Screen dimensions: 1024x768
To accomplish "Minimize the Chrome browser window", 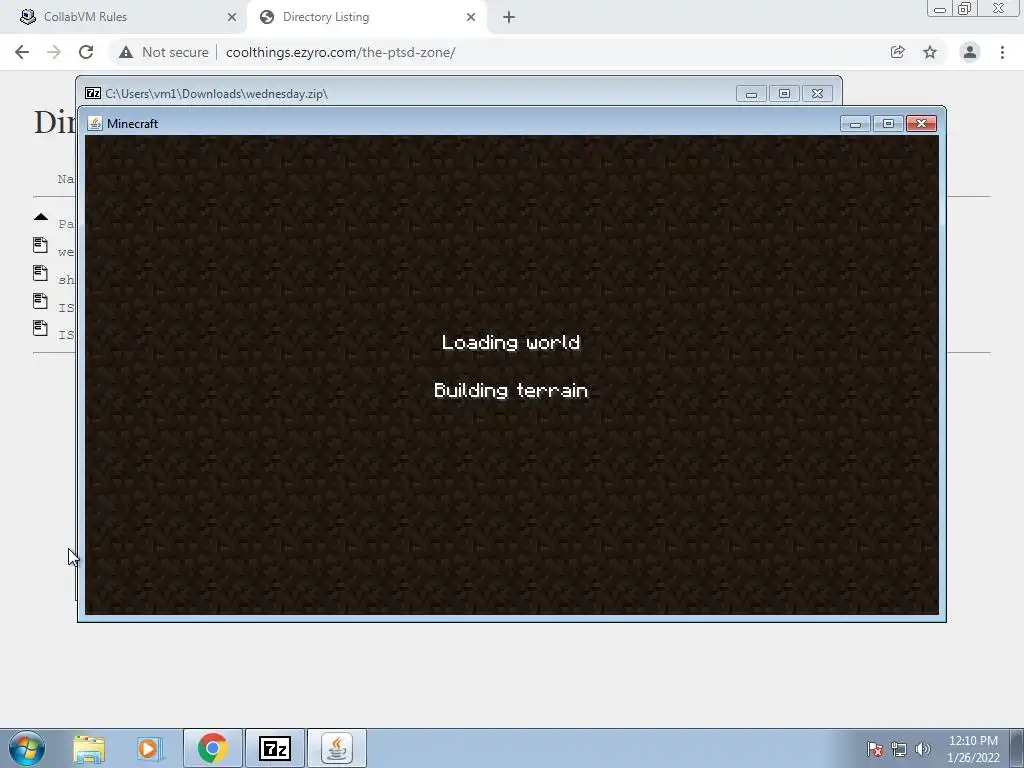I will (x=940, y=8).
